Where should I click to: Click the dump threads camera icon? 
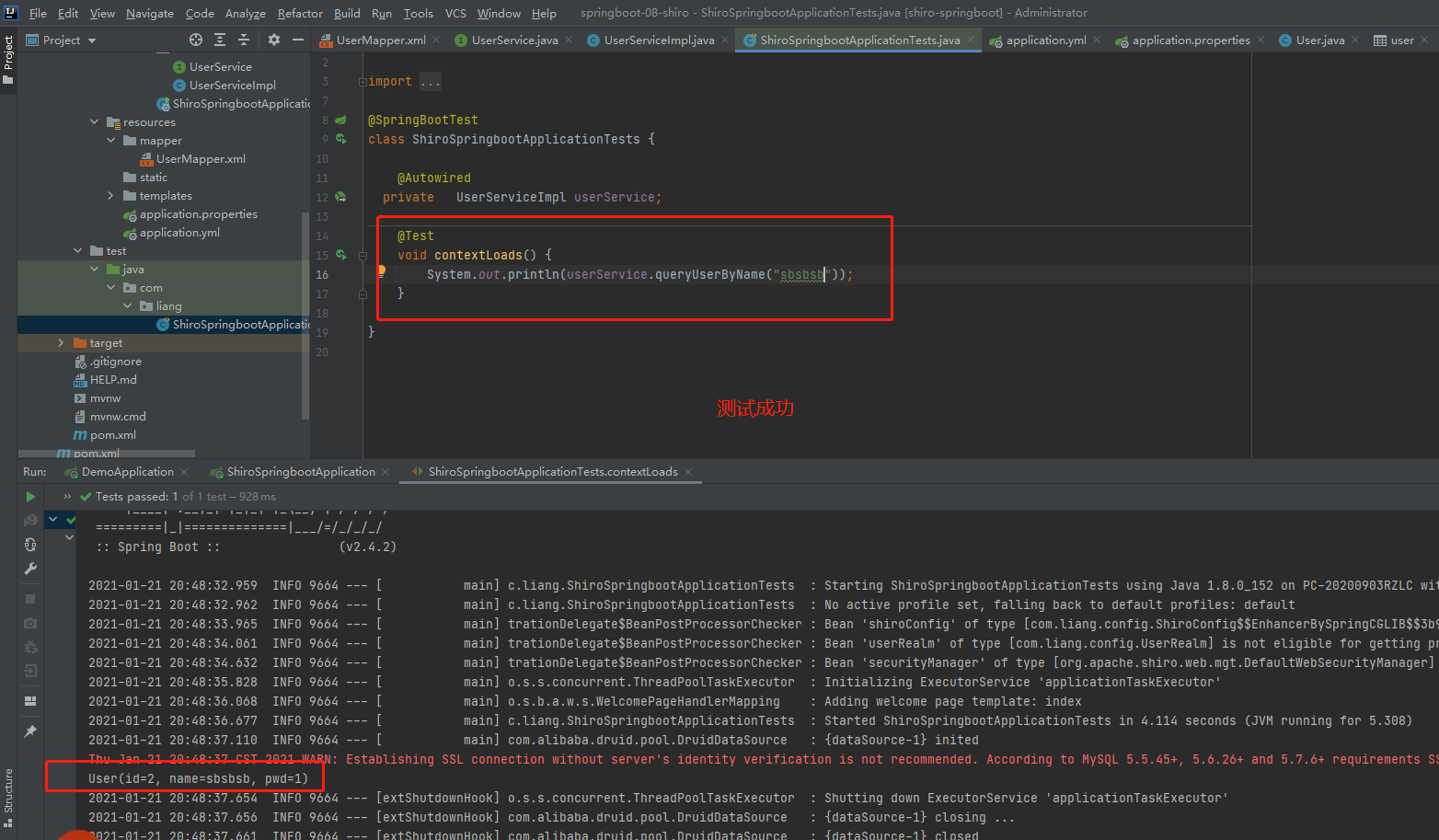(x=30, y=623)
